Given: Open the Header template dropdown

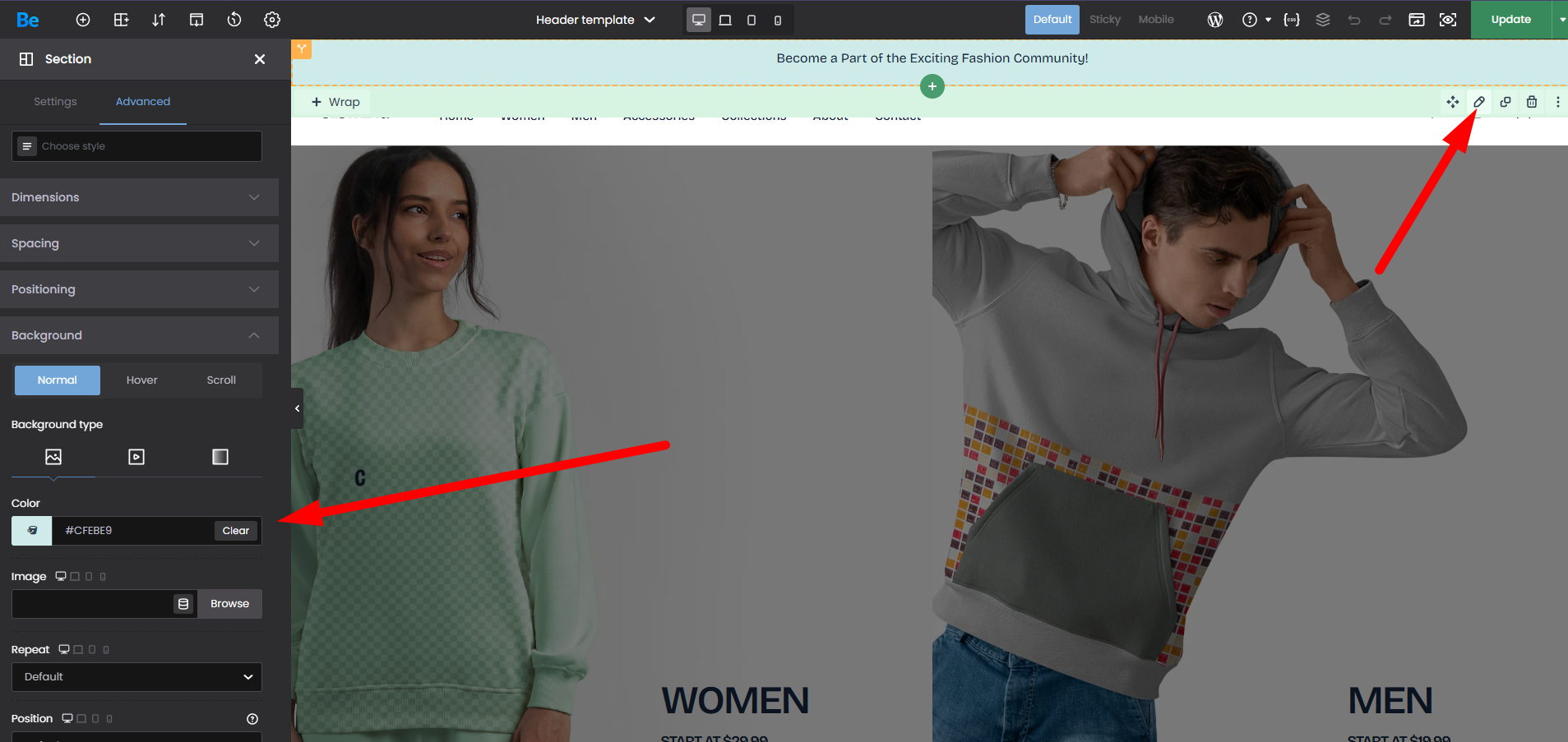Looking at the screenshot, I should click(594, 20).
